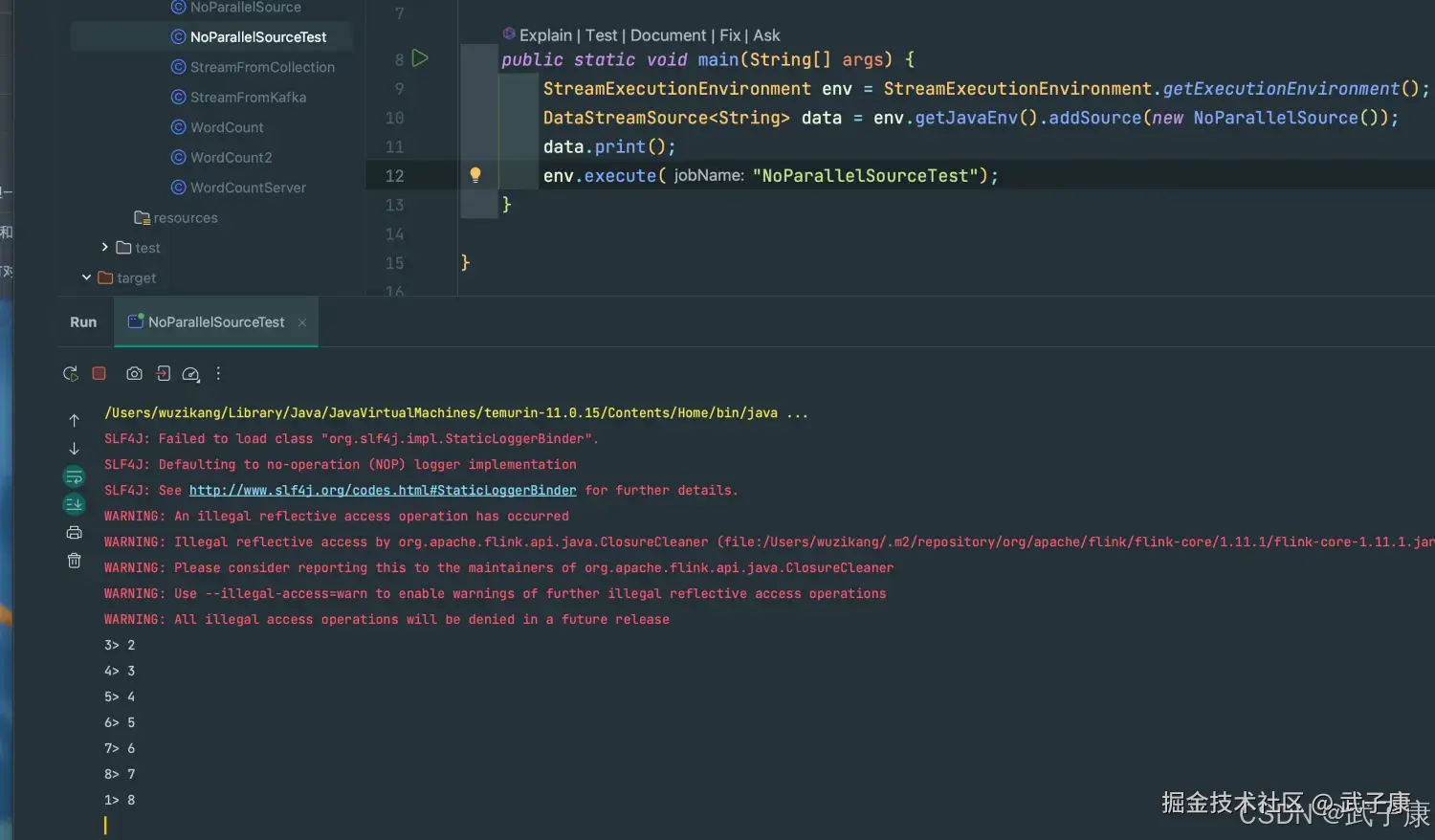Click the Fix code lens action
Viewport: 1435px width, 840px height.
point(730,35)
